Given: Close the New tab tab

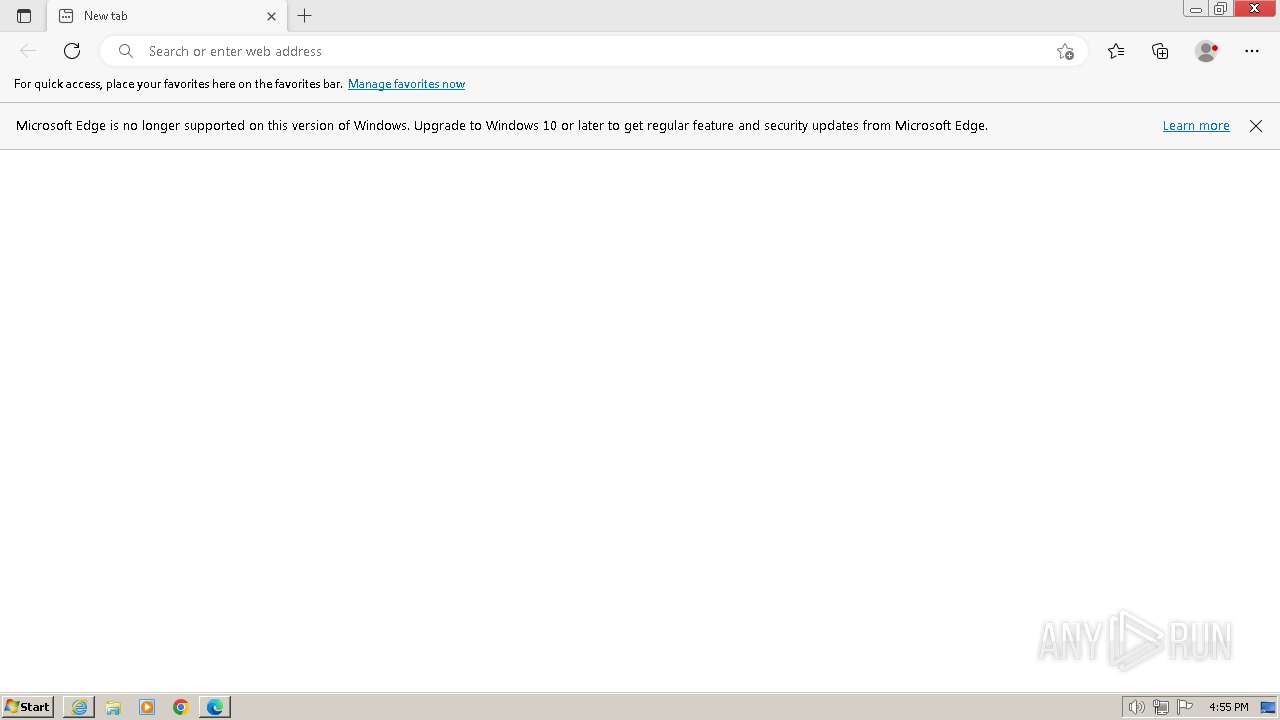Looking at the screenshot, I should (271, 16).
